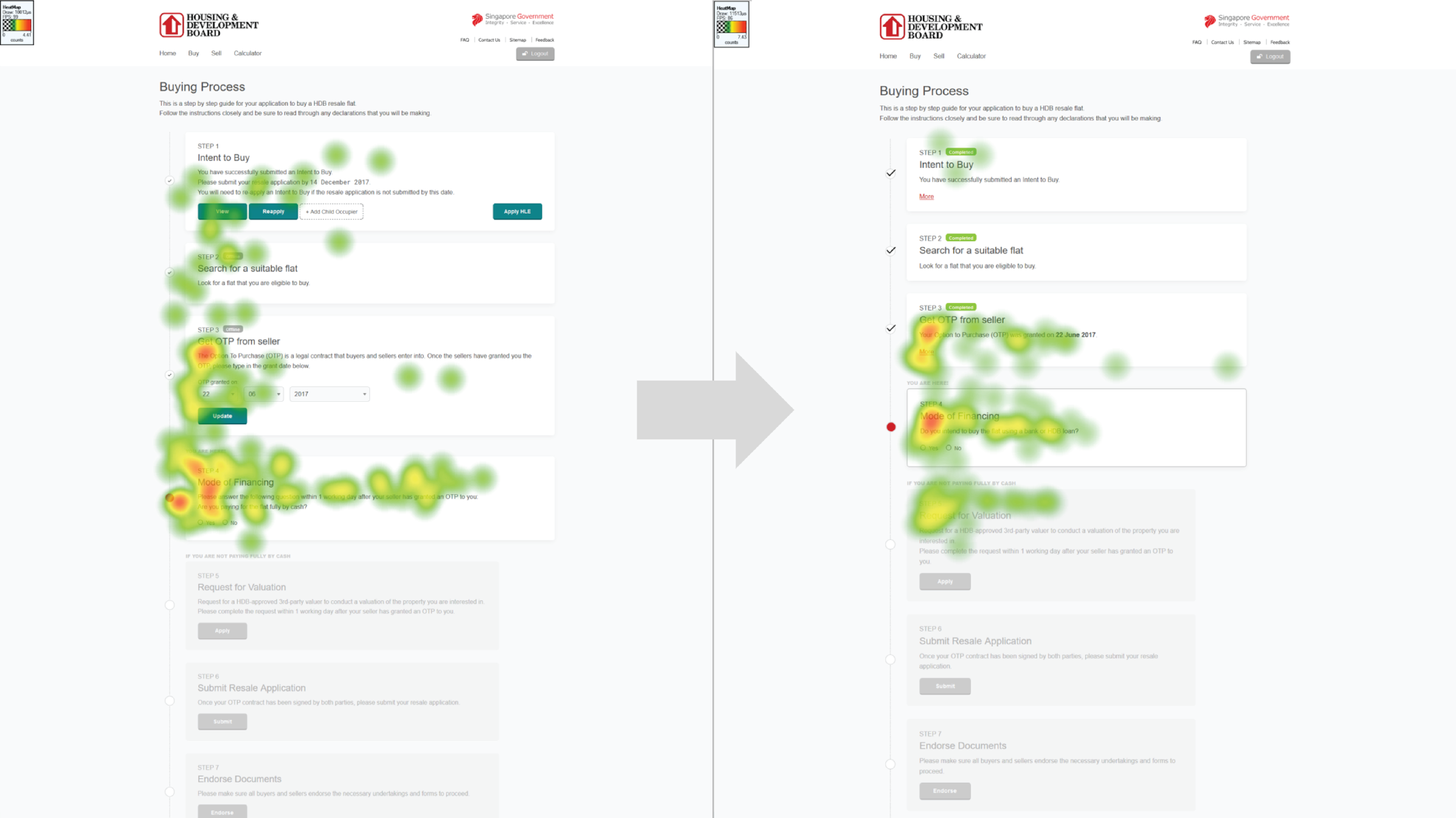Click the More link under Intent to Buy
Screen dimensions: 1456x818
click(x=926, y=196)
